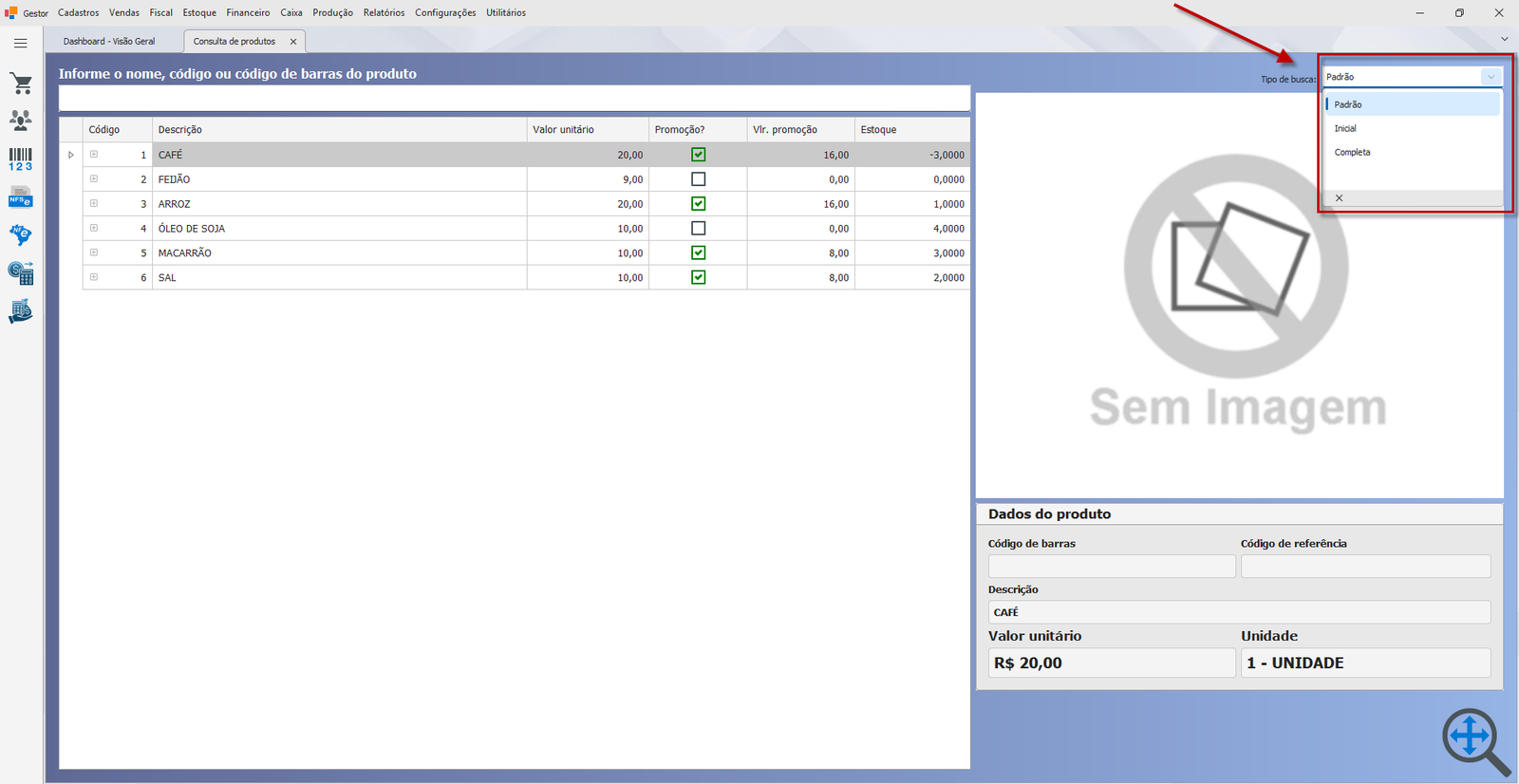The image size is (1519, 784).
Task: Open the Caixa menu
Action: [291, 12]
